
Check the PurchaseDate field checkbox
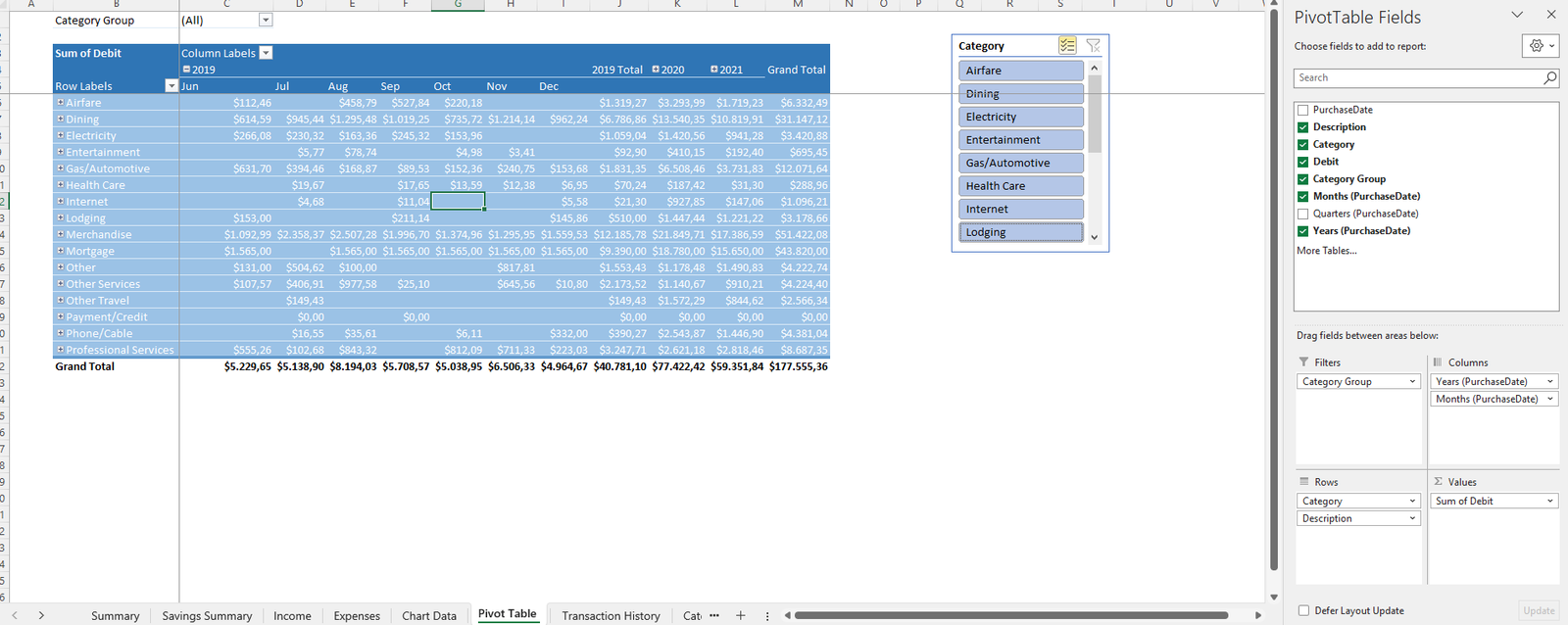(1302, 110)
